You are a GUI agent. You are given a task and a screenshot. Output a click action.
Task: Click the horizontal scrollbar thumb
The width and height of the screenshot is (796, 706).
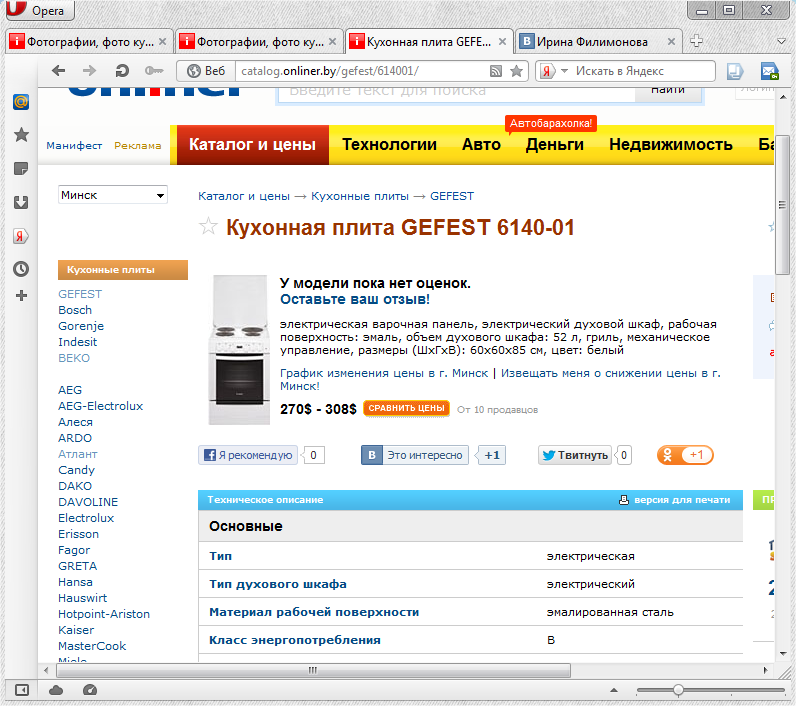[313, 670]
